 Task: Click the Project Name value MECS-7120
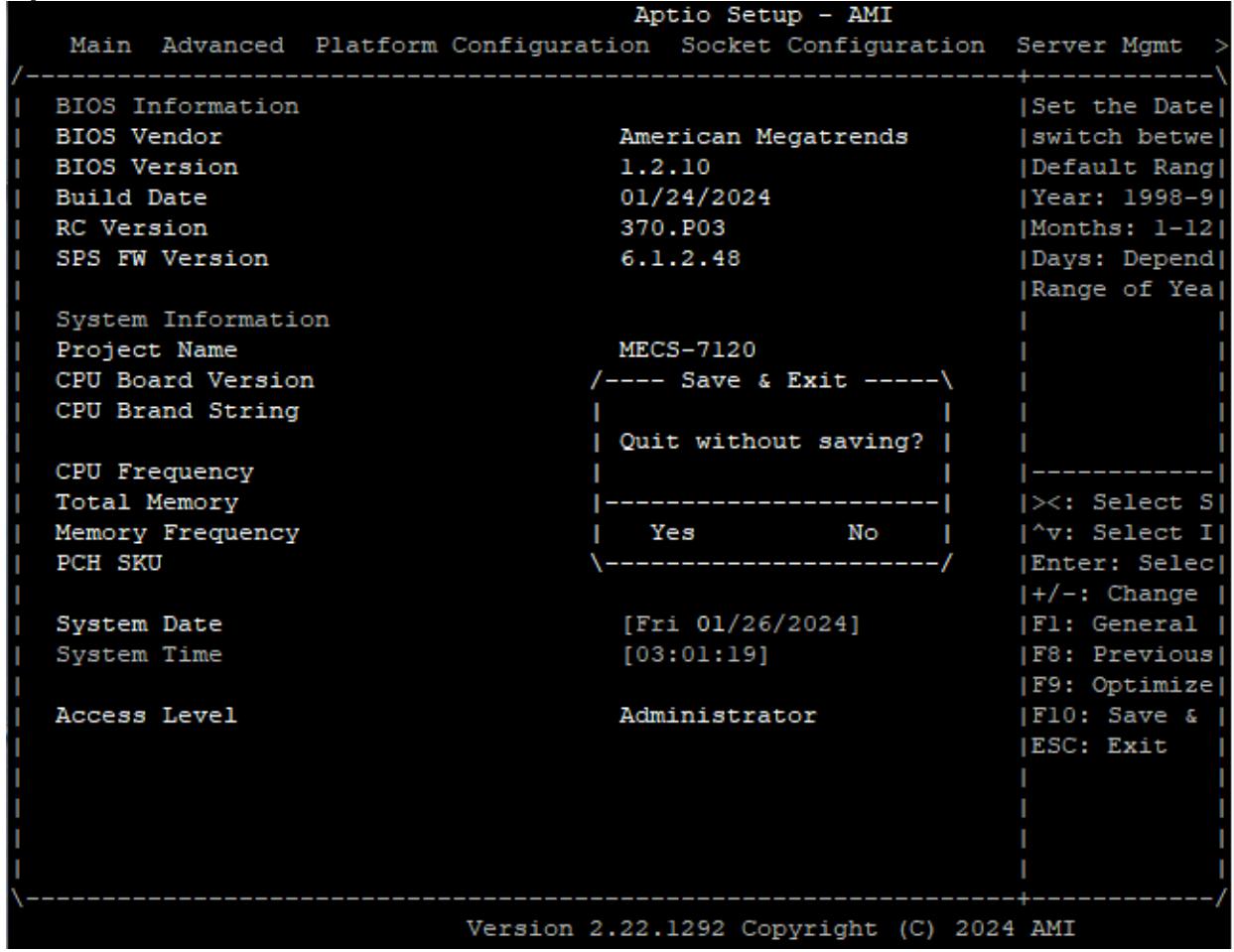pos(687,350)
